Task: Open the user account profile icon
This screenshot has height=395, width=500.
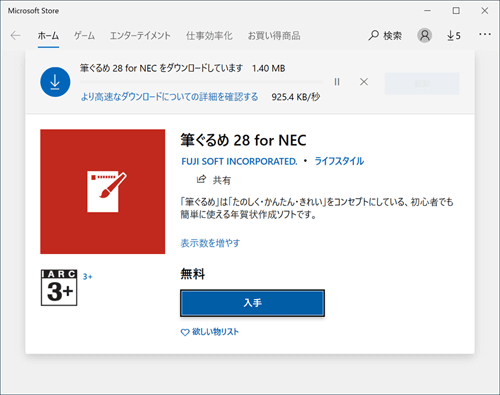Action: [424, 35]
